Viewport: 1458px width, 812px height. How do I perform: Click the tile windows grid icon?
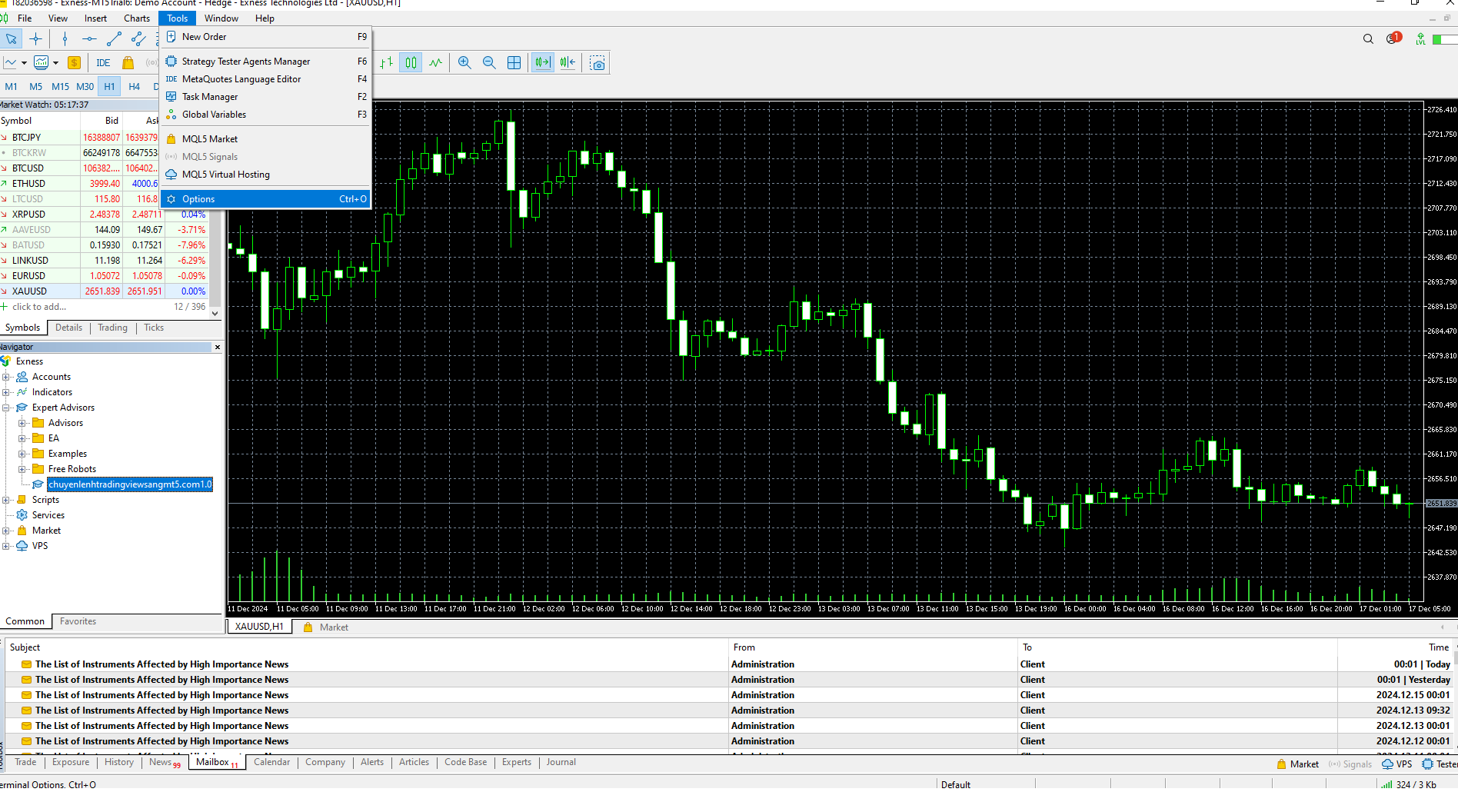pyautogui.click(x=514, y=63)
